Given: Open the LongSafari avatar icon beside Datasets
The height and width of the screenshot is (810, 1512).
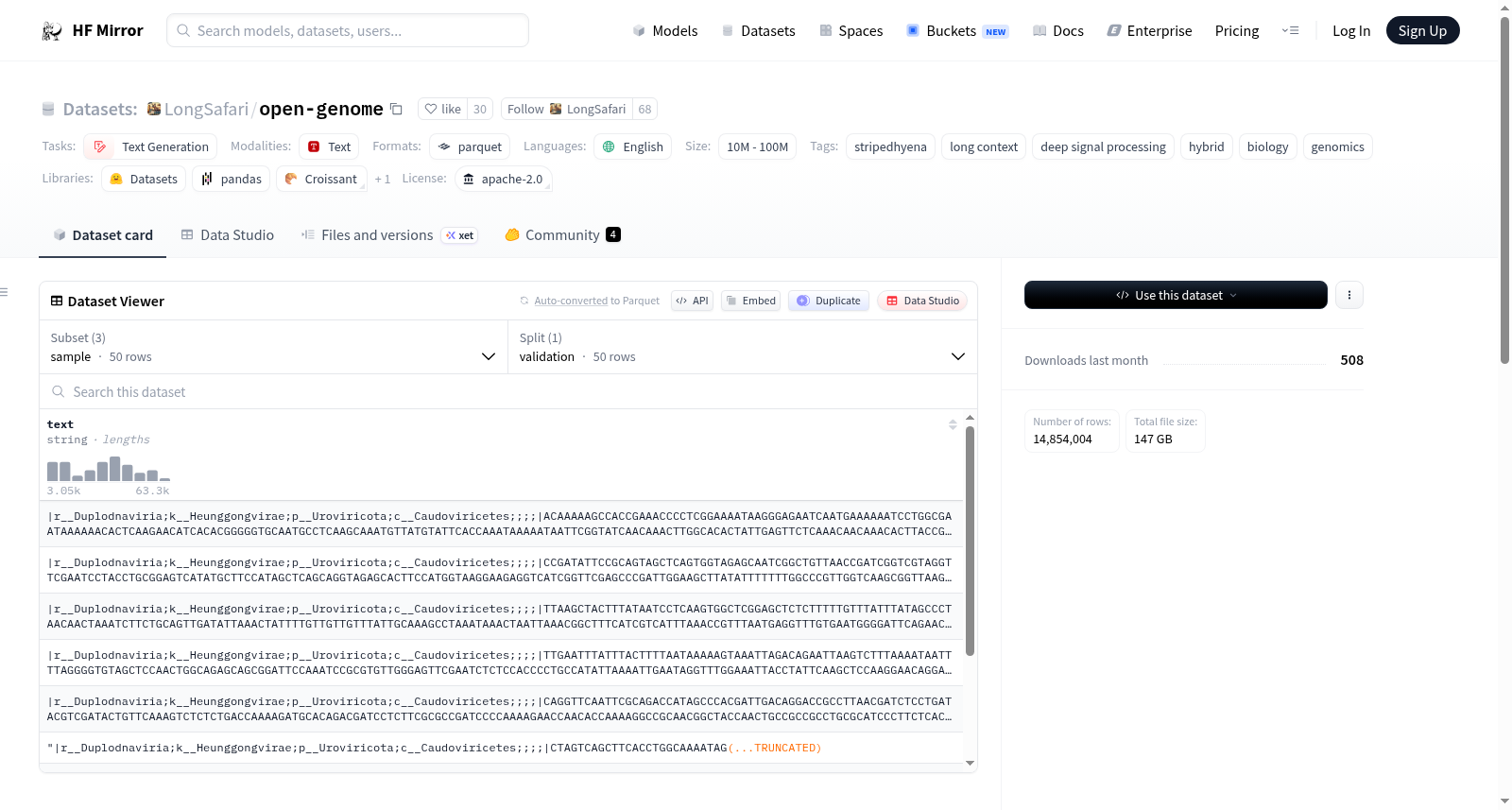Looking at the screenshot, I should click(x=154, y=109).
